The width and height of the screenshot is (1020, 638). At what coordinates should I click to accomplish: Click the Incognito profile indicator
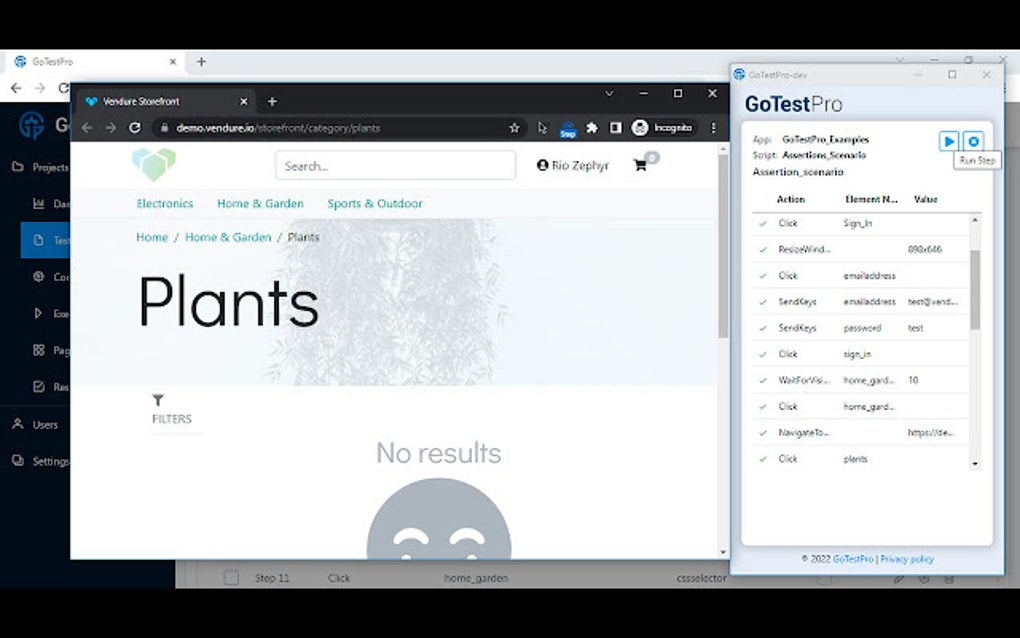pos(663,128)
